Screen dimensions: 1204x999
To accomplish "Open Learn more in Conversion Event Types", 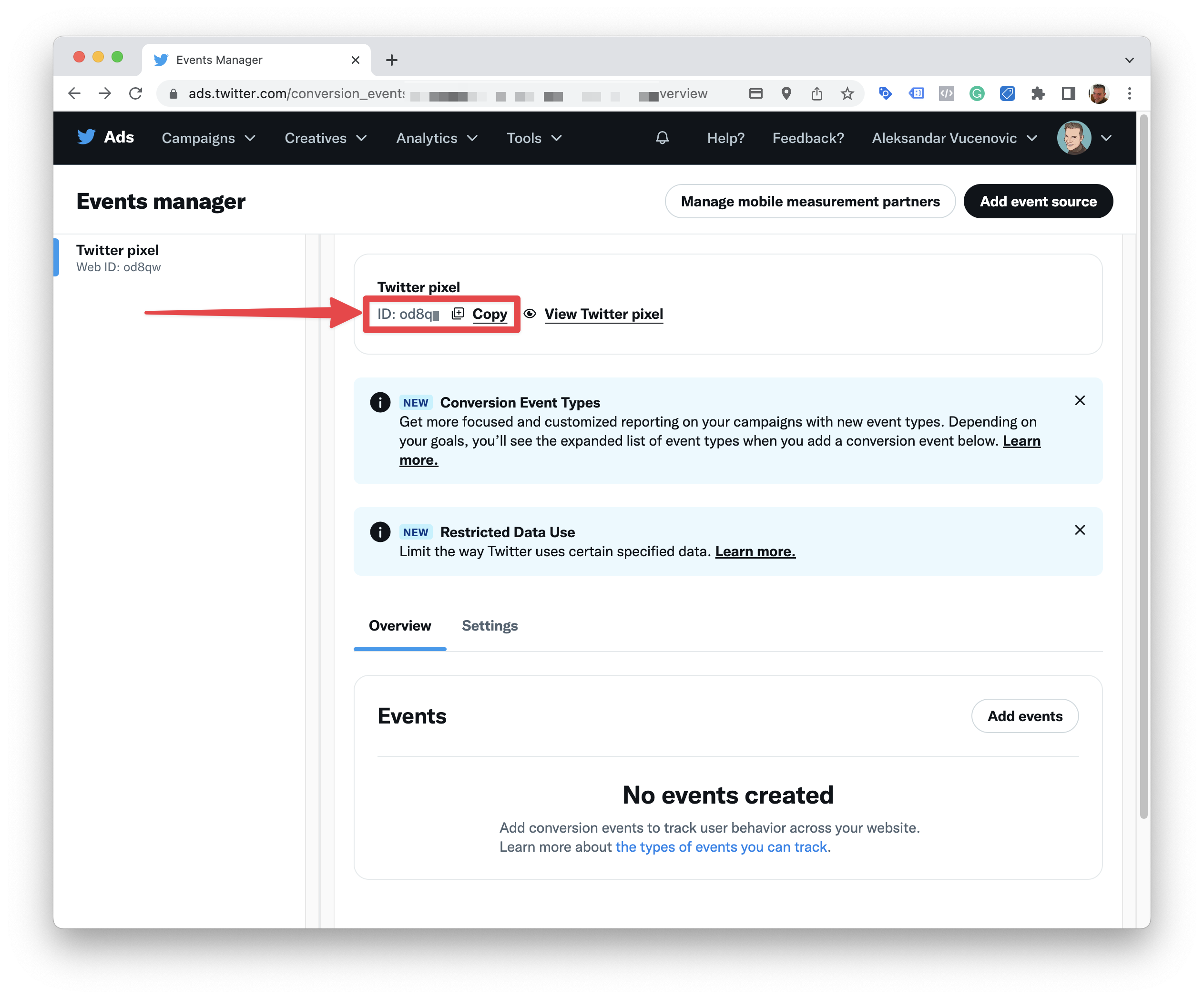I will (x=1021, y=441).
